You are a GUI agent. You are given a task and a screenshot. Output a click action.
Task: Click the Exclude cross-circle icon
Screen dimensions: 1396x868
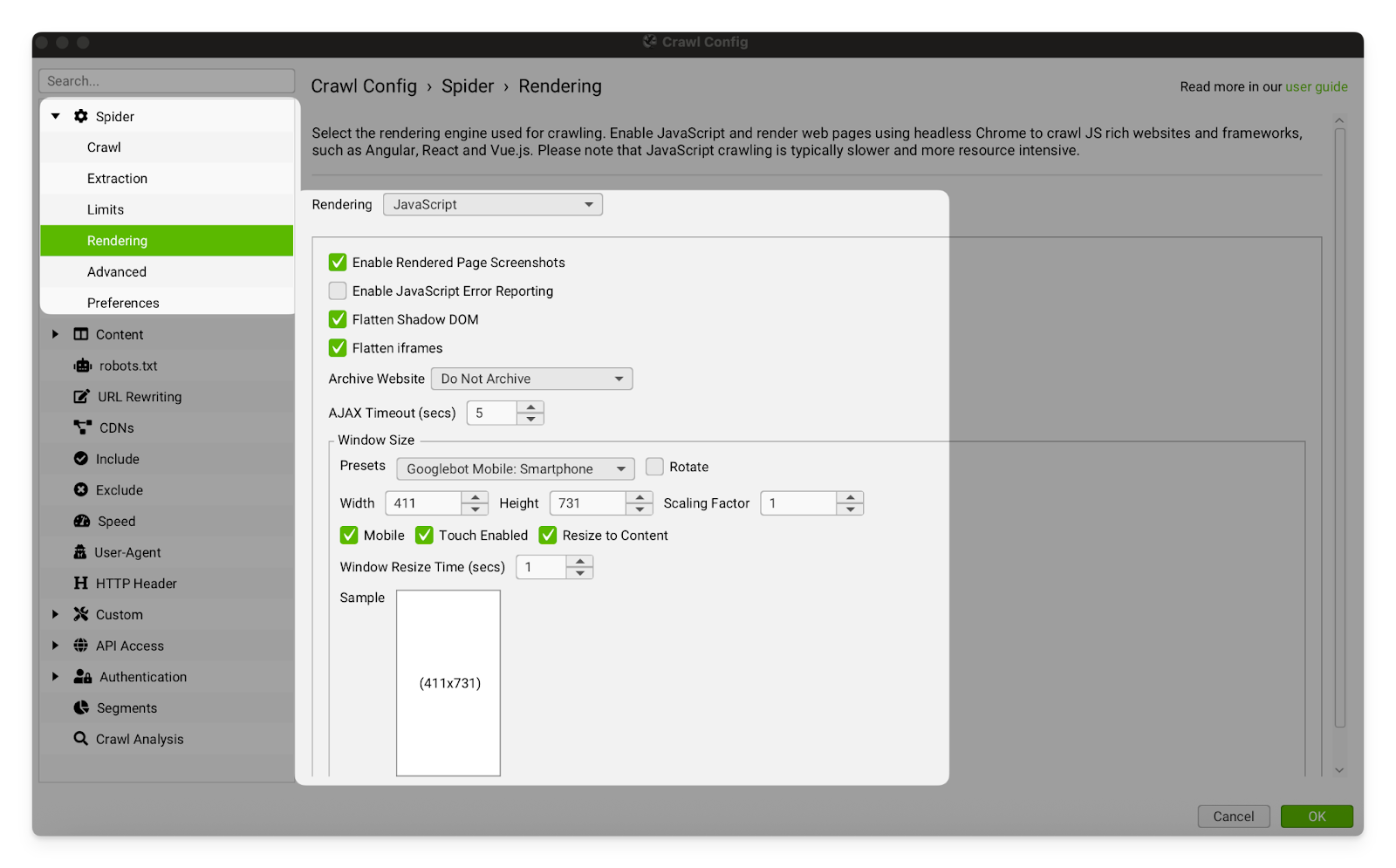pyautogui.click(x=81, y=490)
